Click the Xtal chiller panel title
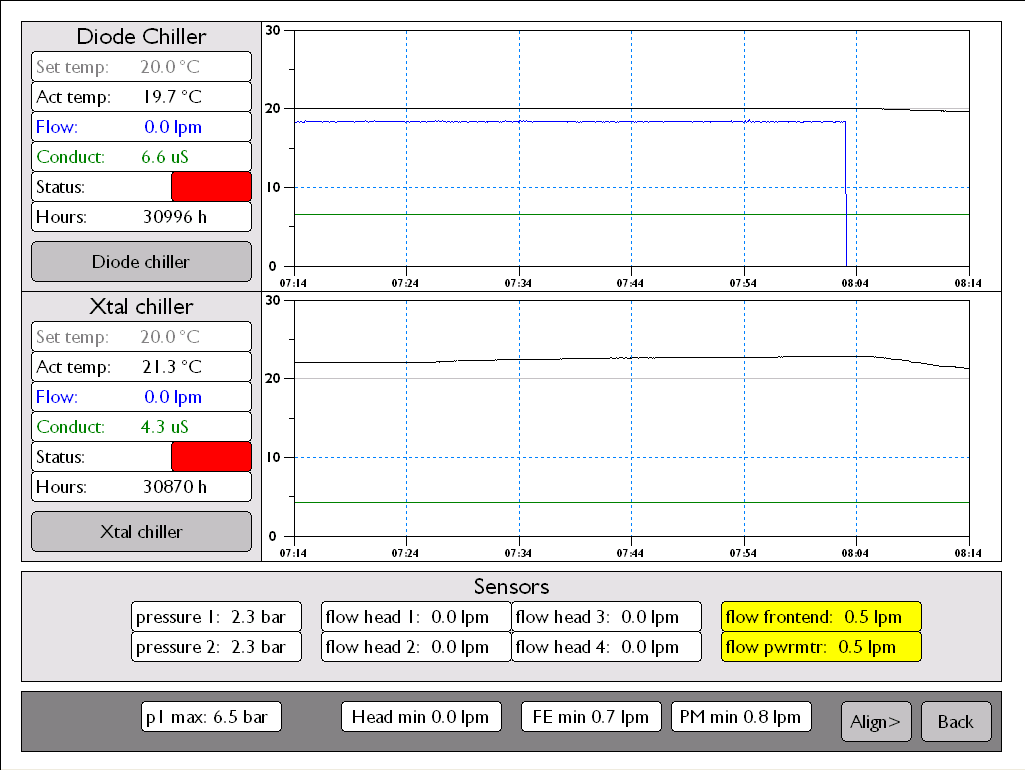Viewport: 1025px width, 770px height. (141, 307)
